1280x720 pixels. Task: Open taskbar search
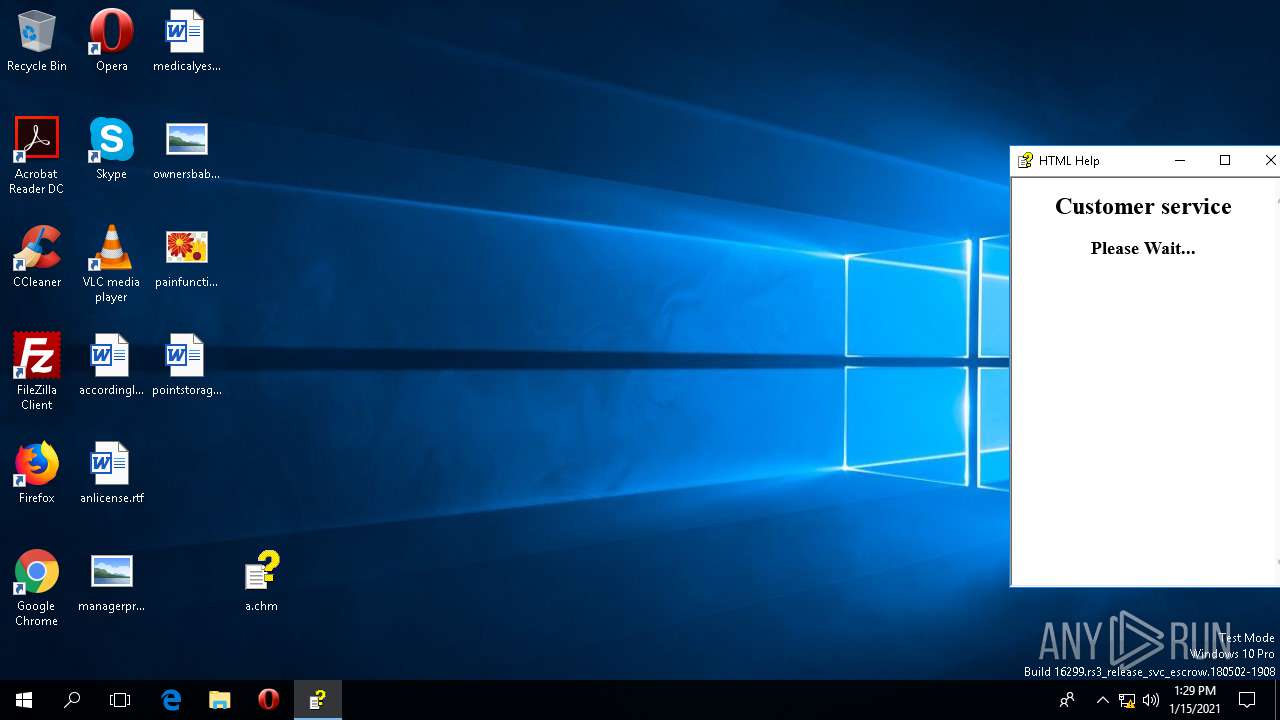pyautogui.click(x=72, y=700)
